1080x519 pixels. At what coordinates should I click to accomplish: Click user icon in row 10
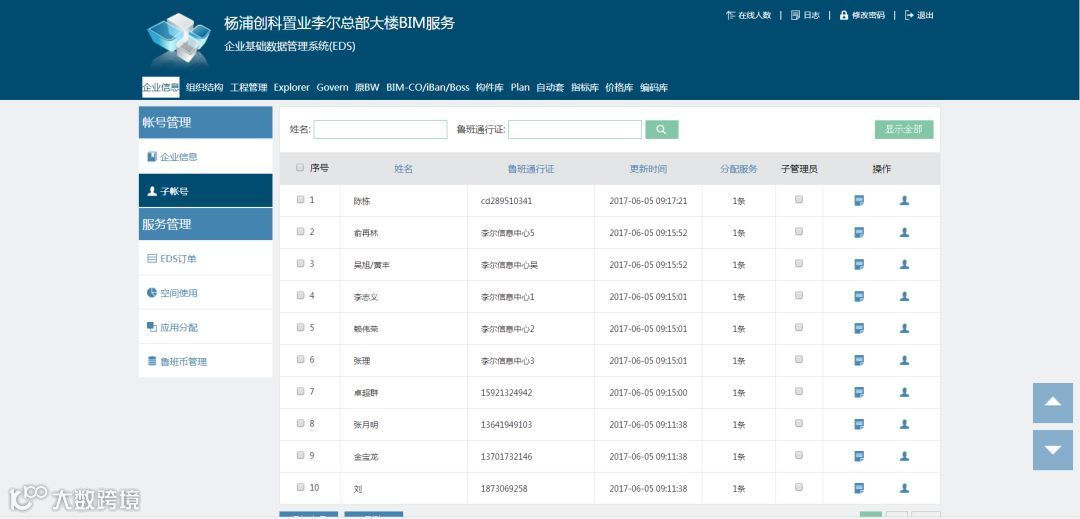click(904, 488)
